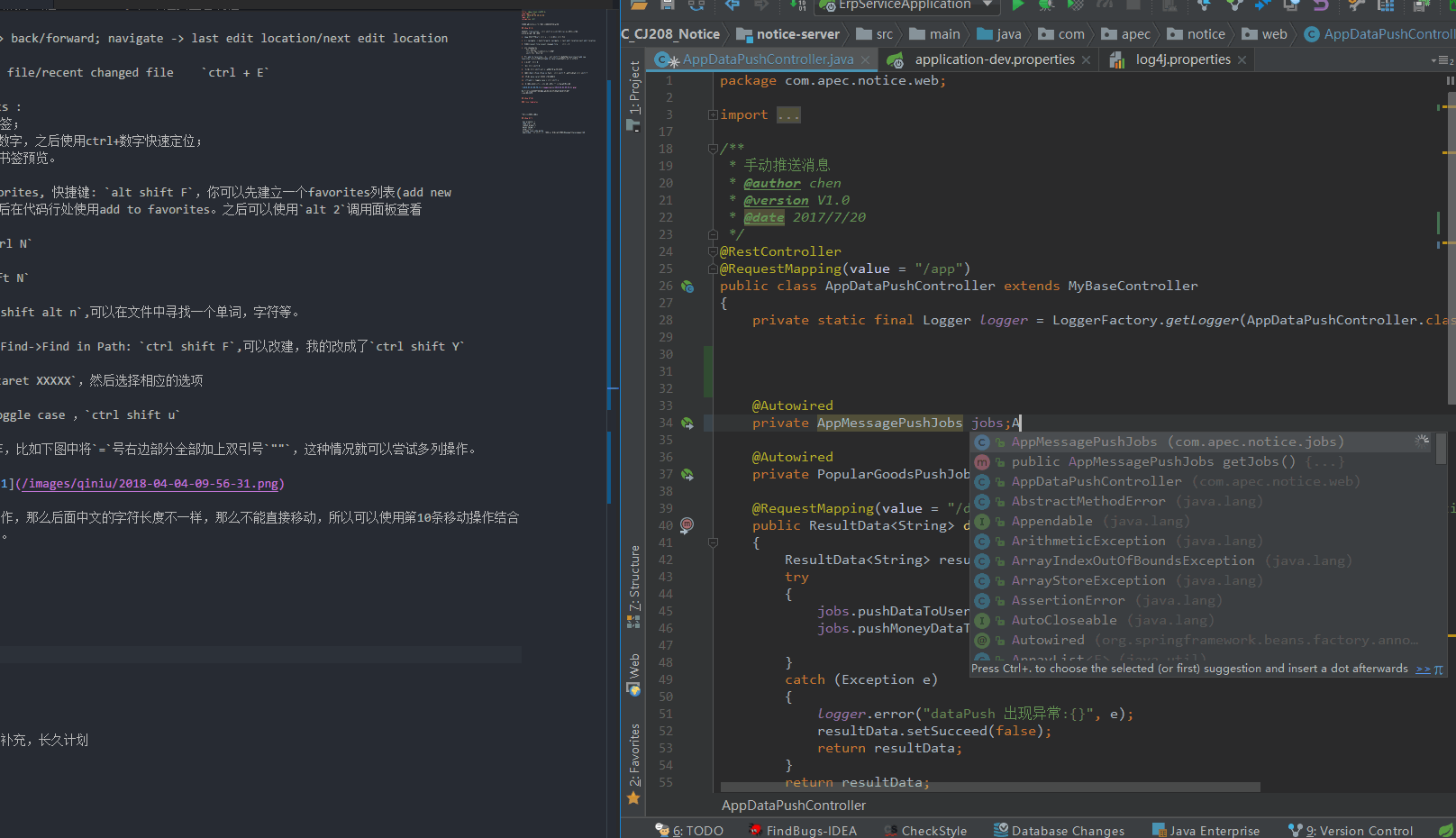Click the breakpoint icon at line 40
This screenshot has height=838, width=1456.
687,525
